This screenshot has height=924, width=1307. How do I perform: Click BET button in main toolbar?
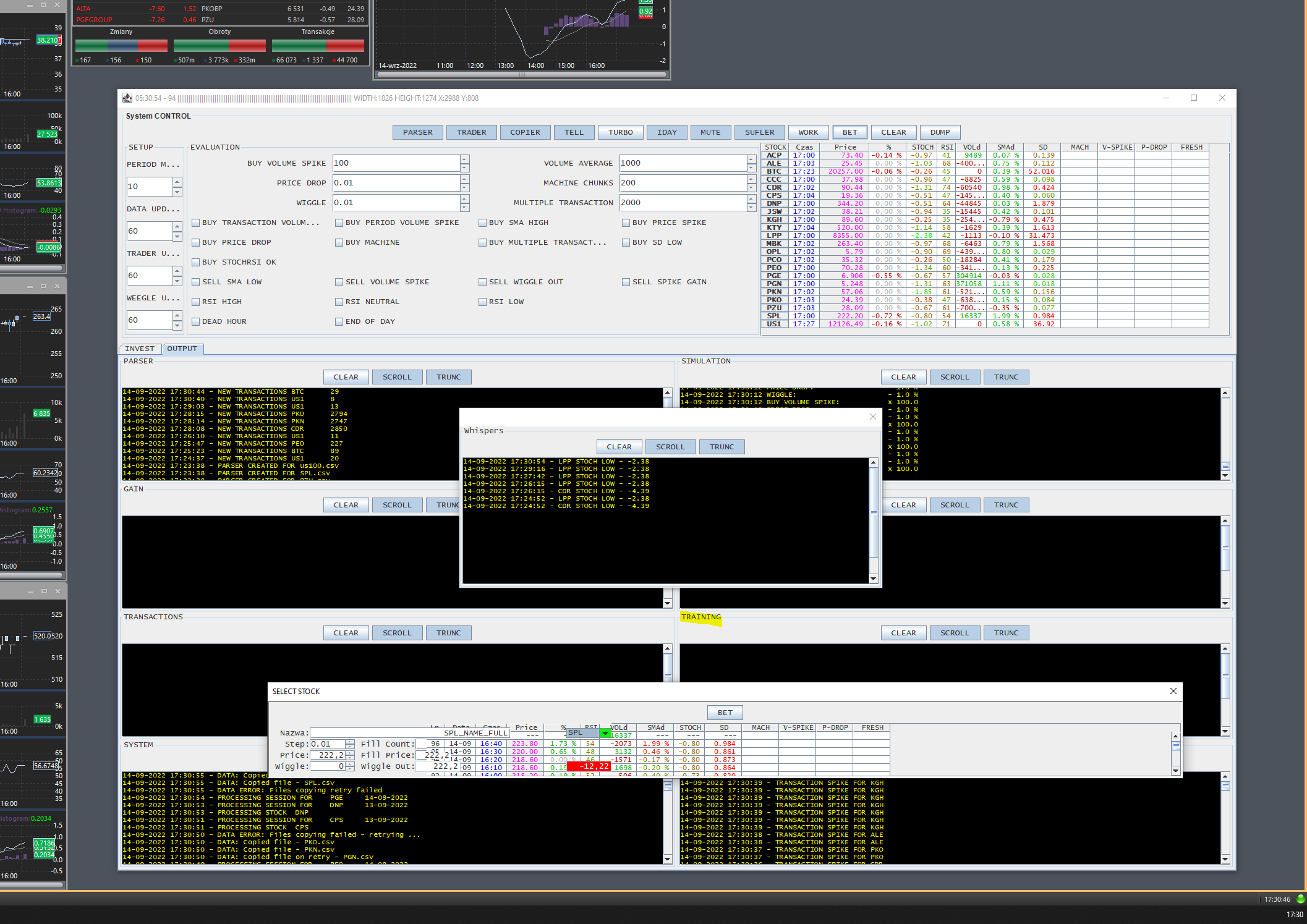(x=849, y=132)
